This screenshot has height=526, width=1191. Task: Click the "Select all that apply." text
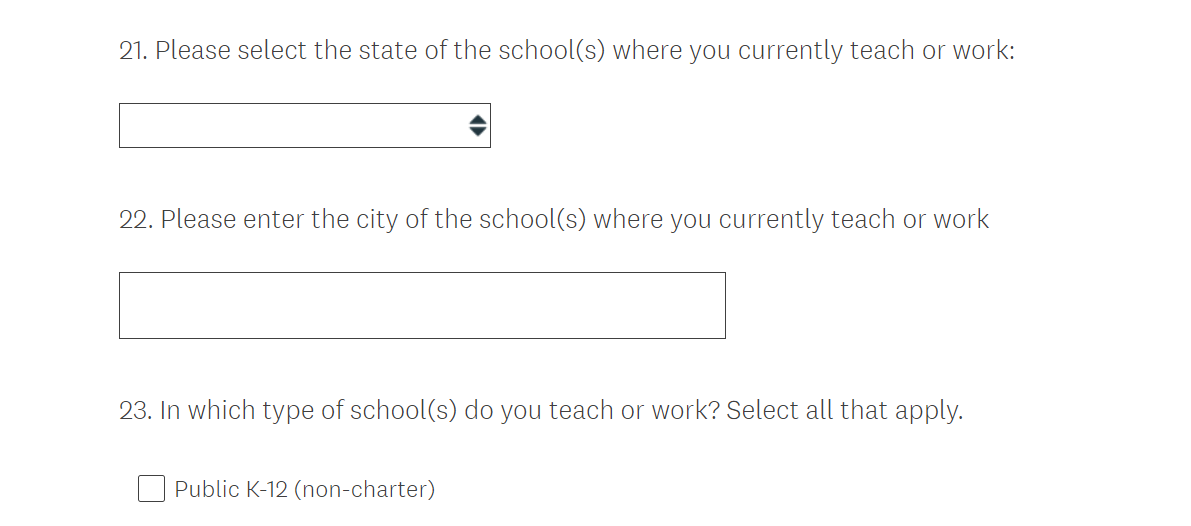point(844,410)
